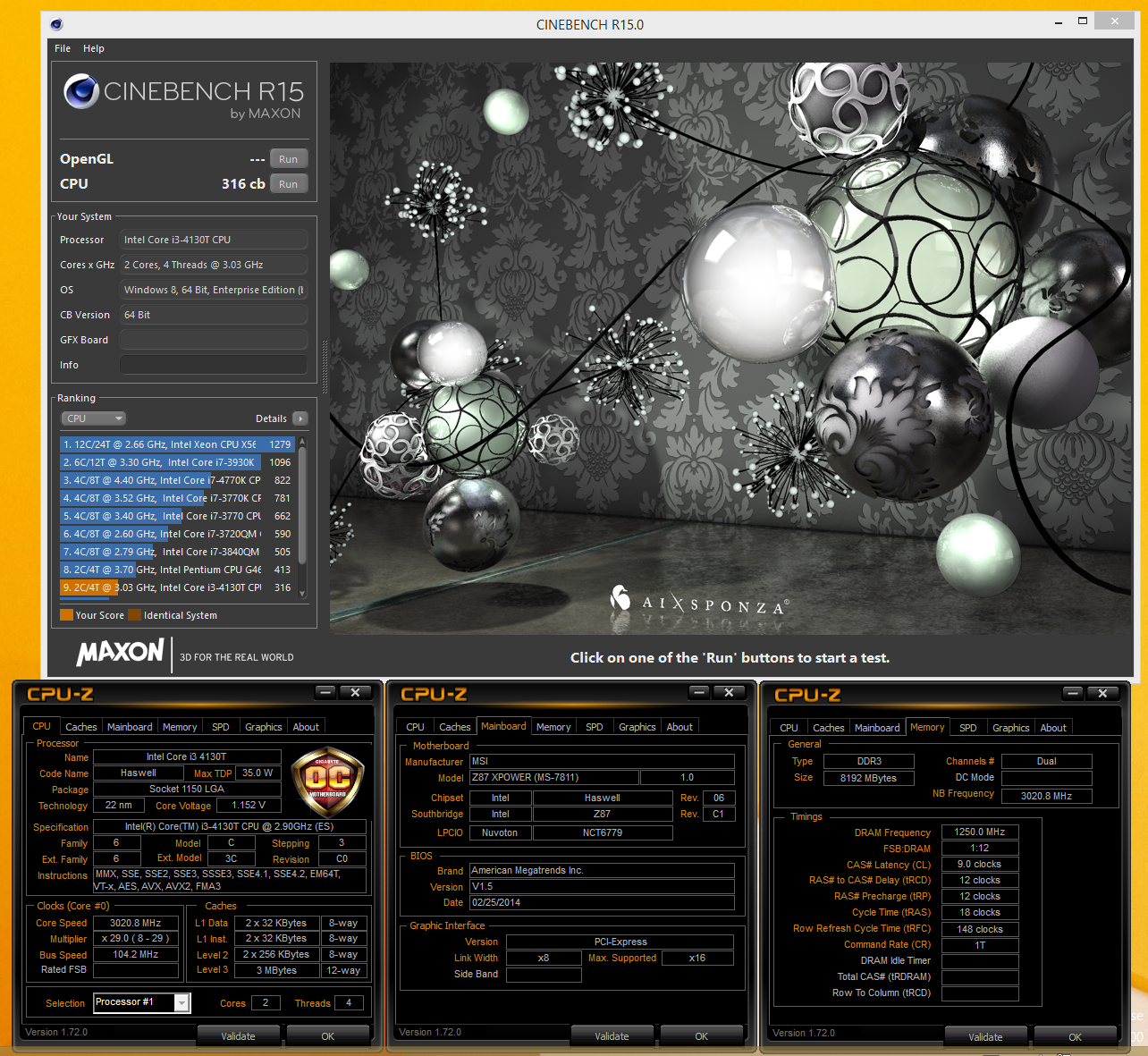Switch to Caches tab in left CPU-Z window
Image resolution: width=1148 pixels, height=1056 pixels.
81,727
